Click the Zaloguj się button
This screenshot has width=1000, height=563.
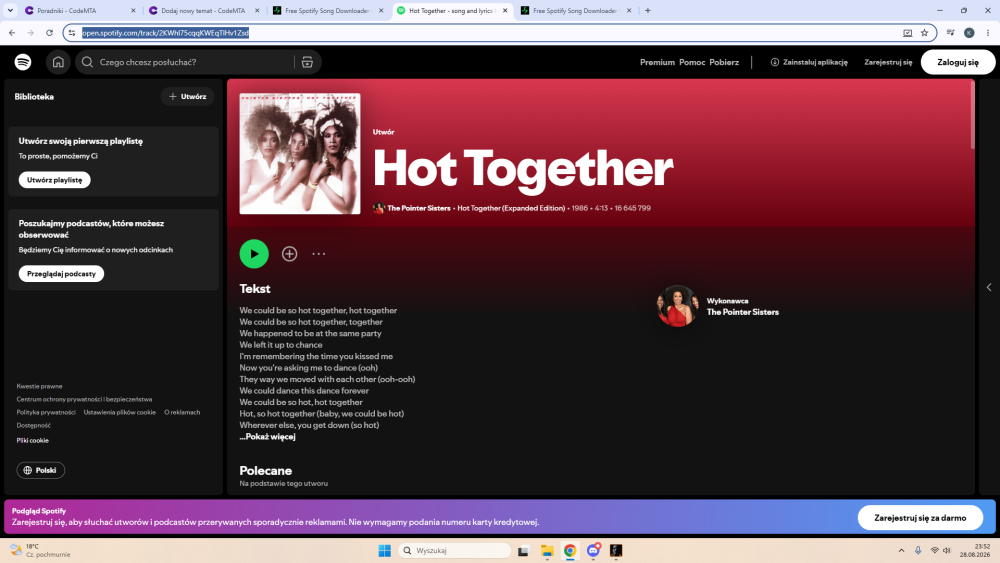(957, 62)
